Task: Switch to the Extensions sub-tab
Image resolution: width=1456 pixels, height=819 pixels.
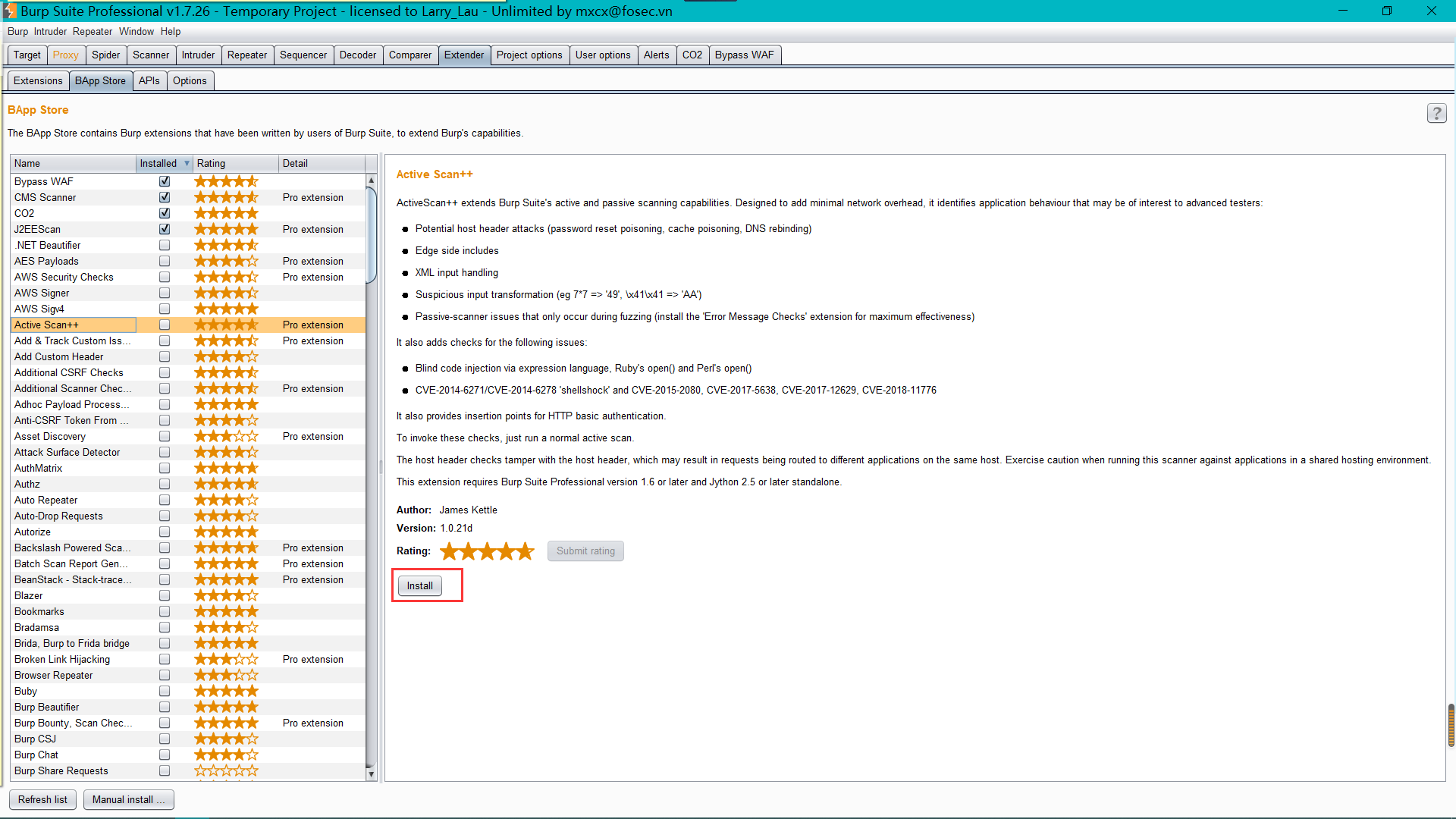Action: 38,80
